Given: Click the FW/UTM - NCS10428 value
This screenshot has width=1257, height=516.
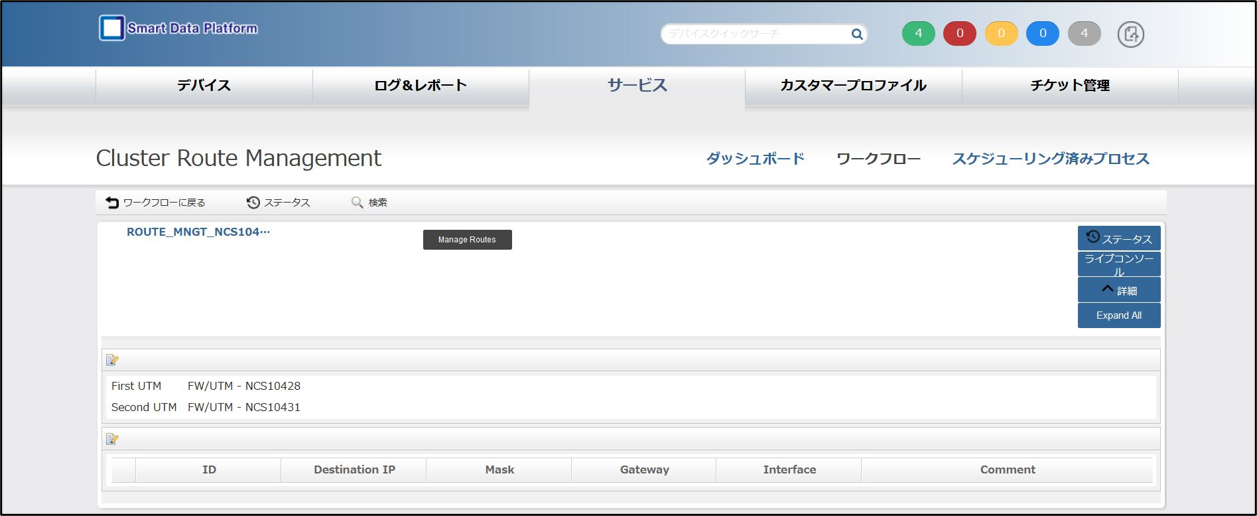Looking at the screenshot, I should click(x=244, y=386).
